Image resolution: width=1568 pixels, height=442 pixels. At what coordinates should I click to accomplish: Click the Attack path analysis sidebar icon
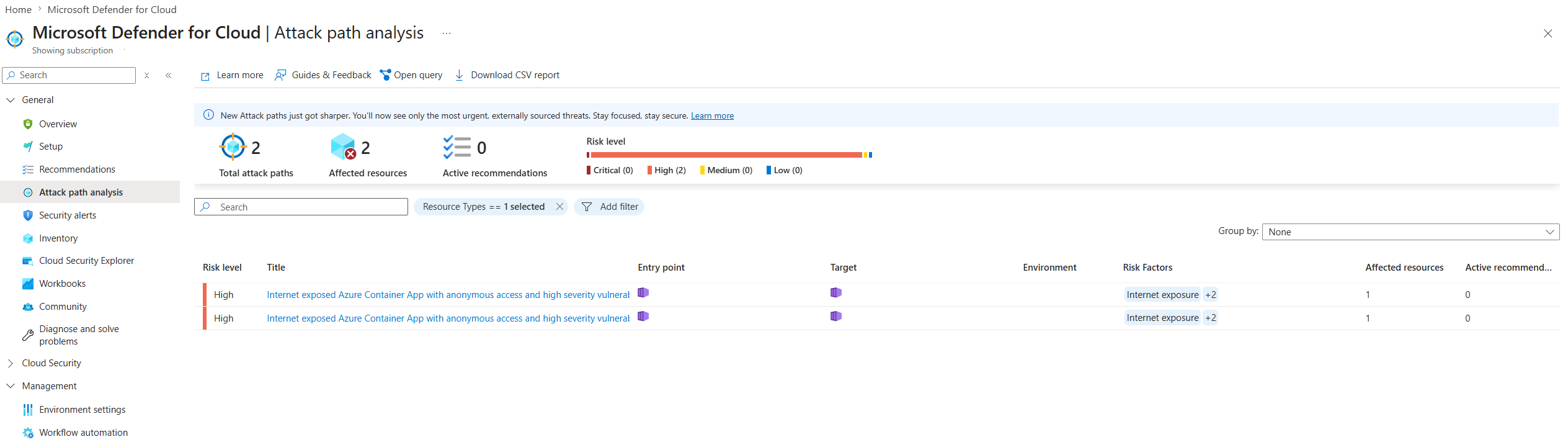tap(28, 192)
